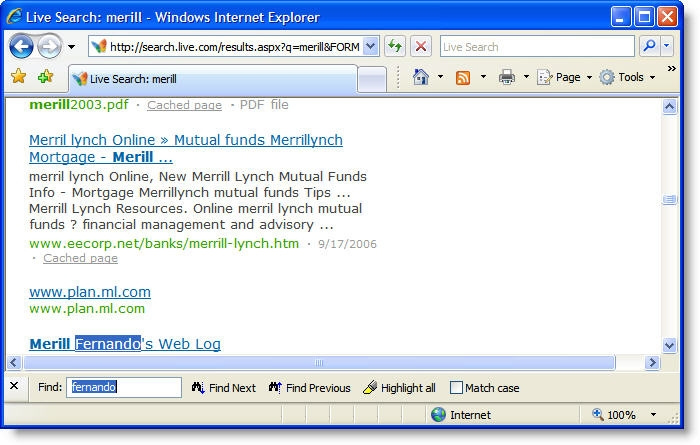Stop loading with the red X button
The height and width of the screenshot is (445, 700).
pos(421,46)
